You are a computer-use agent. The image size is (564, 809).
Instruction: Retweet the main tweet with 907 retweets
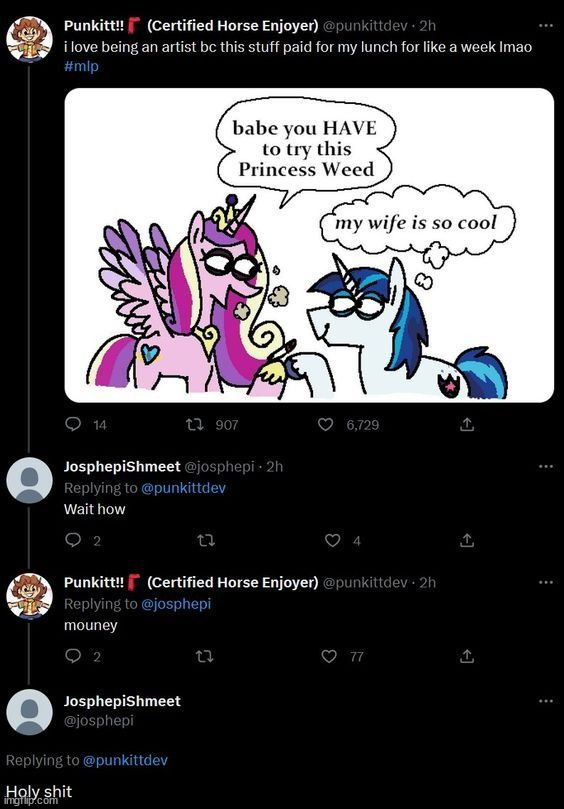[x=195, y=425]
